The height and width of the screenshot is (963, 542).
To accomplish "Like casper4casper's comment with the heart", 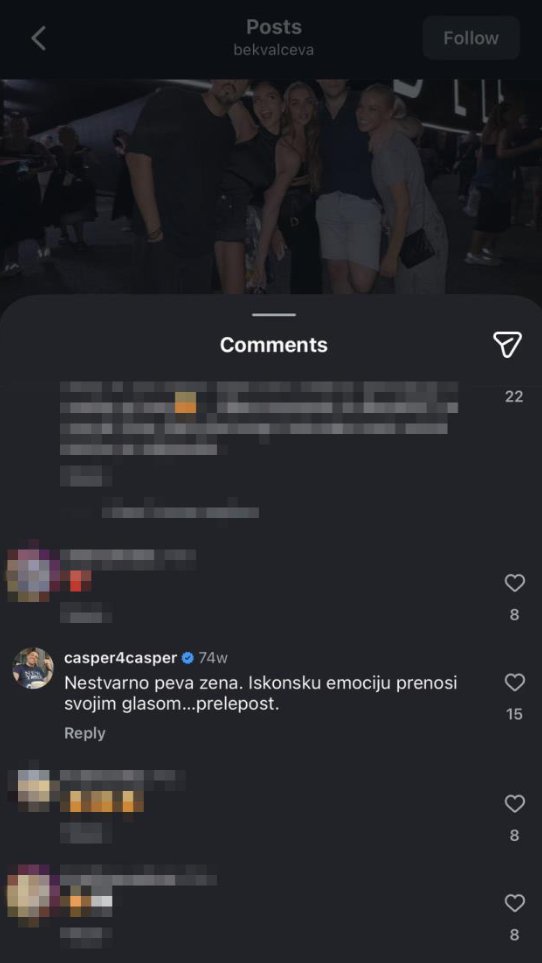I will tap(514, 682).
